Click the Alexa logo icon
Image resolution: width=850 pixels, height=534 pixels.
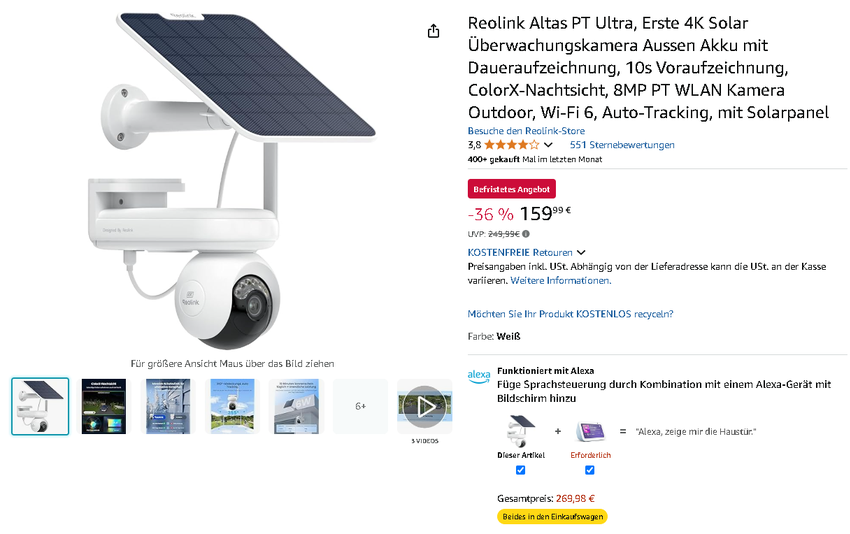coord(478,375)
